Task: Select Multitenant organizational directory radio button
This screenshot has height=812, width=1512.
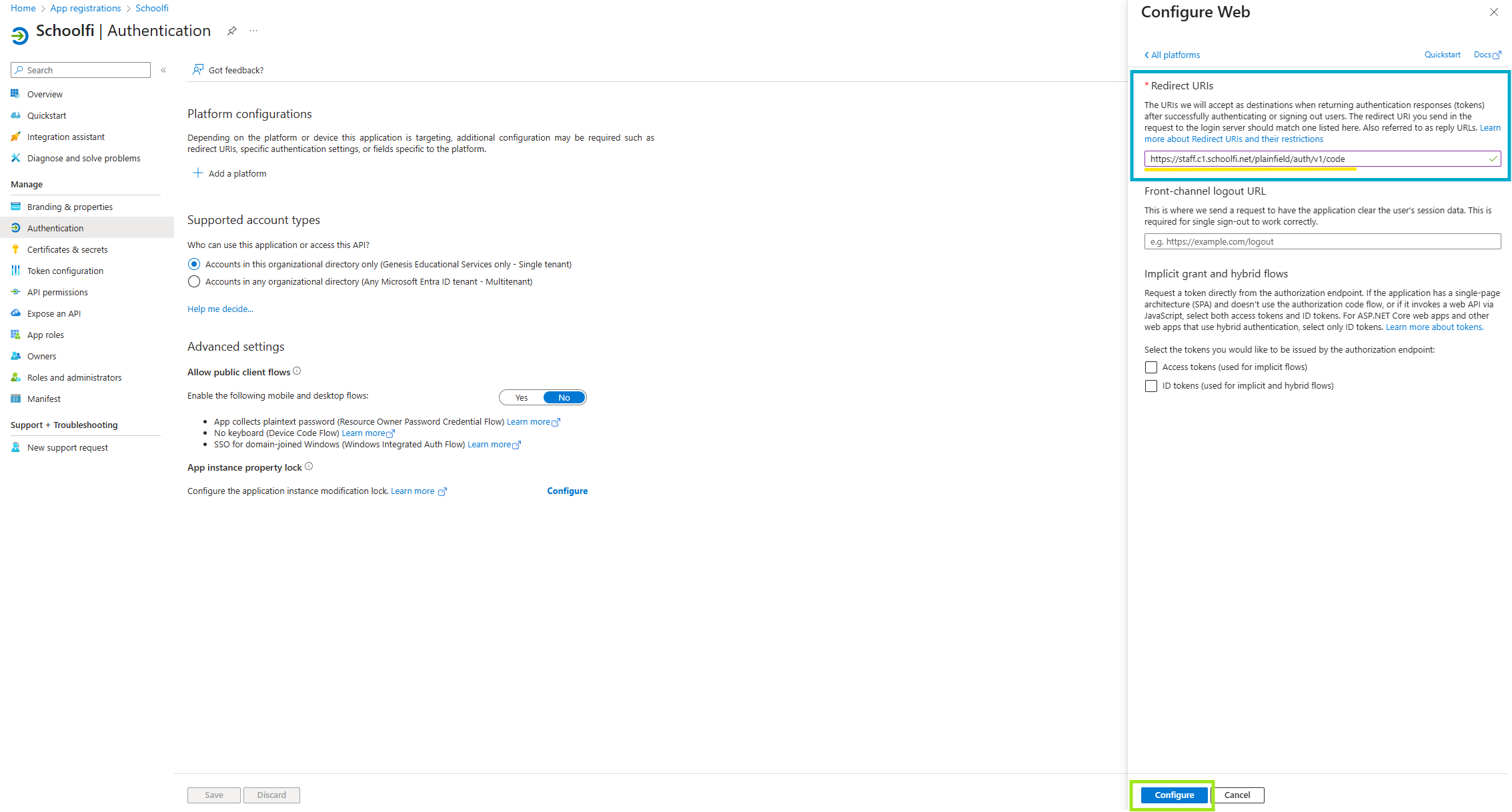Action: coord(194,282)
